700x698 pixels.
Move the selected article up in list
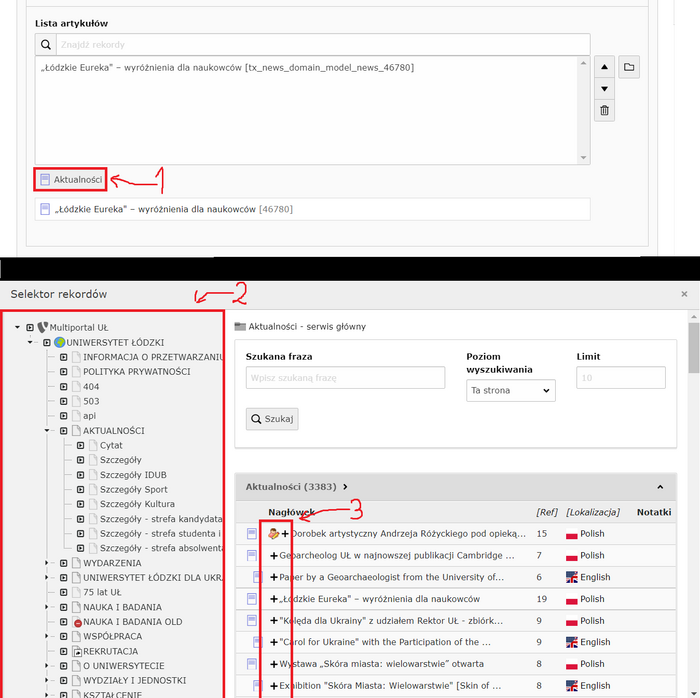(x=604, y=68)
